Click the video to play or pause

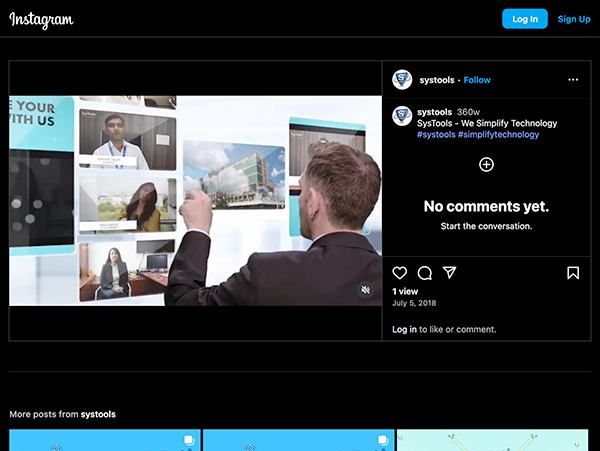pyautogui.click(x=196, y=200)
